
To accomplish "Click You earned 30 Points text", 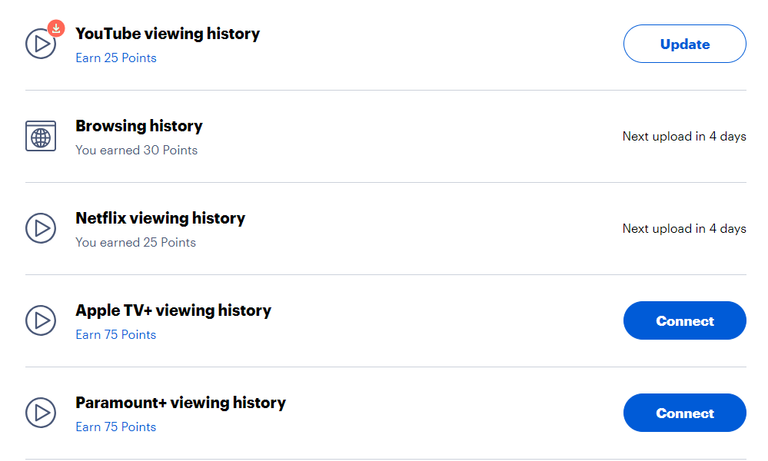I will click(136, 150).
